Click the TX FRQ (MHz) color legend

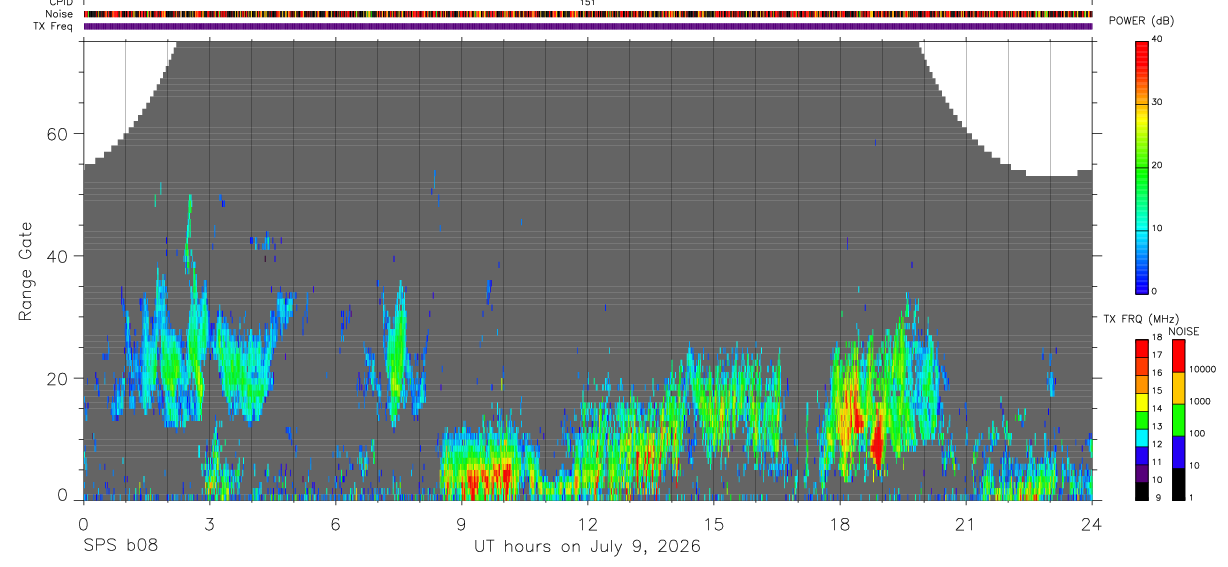(x=1141, y=420)
